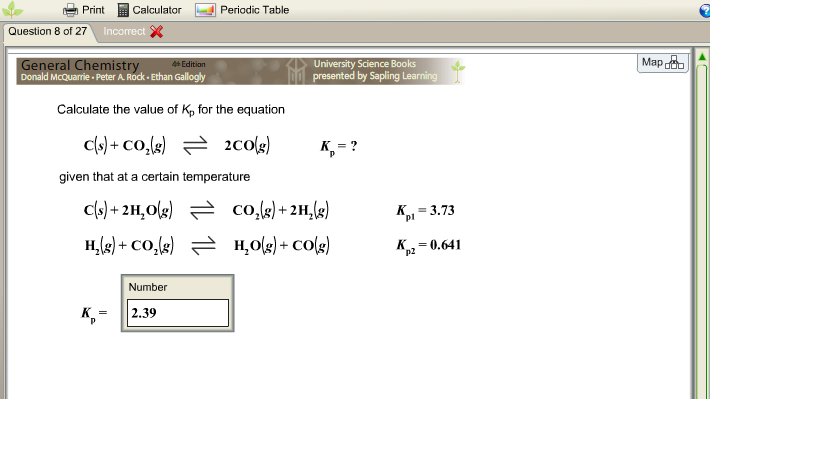Click the green scroll up arrow
The image size is (819, 460).
702,56
